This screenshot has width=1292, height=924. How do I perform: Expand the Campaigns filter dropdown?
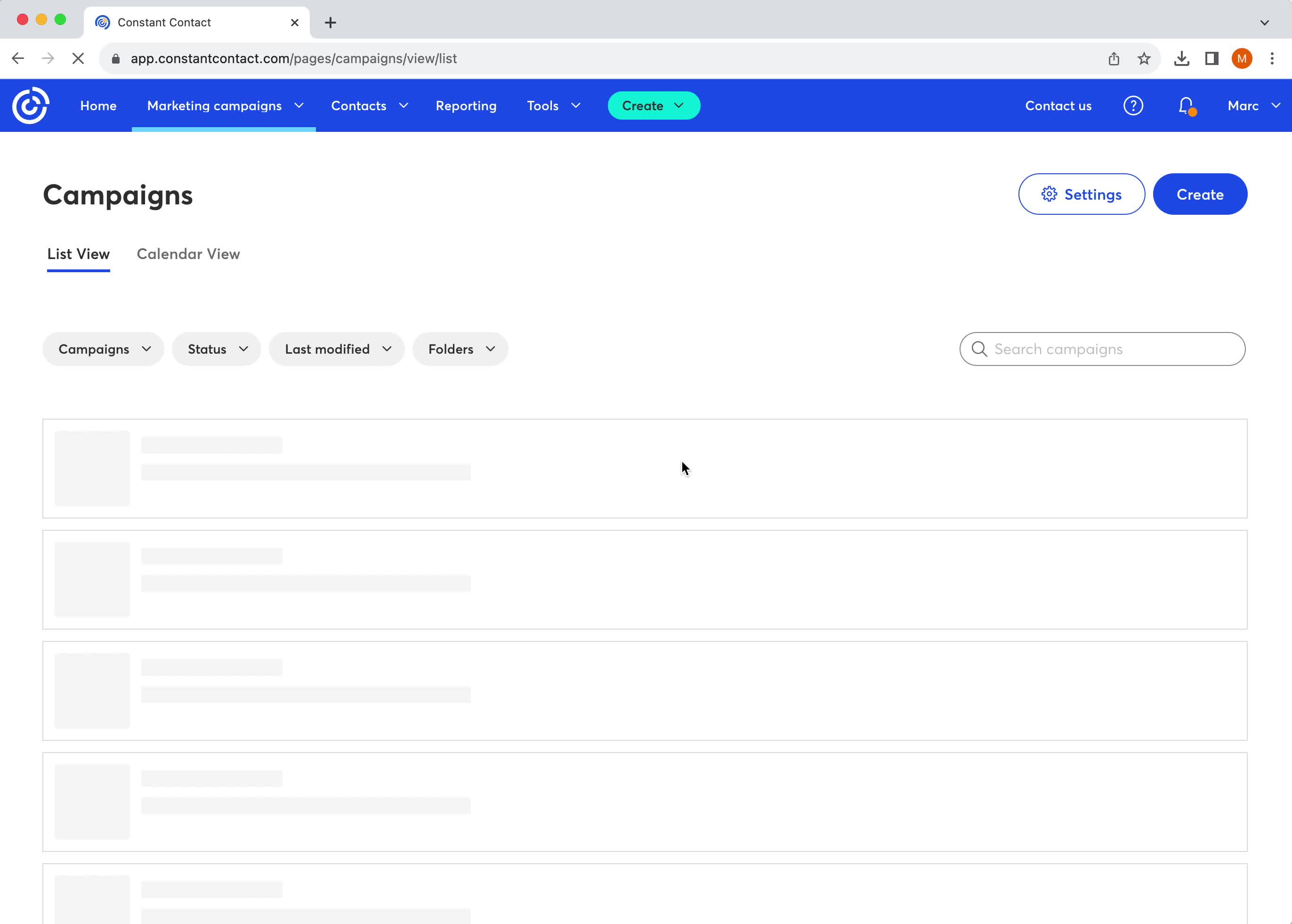[104, 349]
